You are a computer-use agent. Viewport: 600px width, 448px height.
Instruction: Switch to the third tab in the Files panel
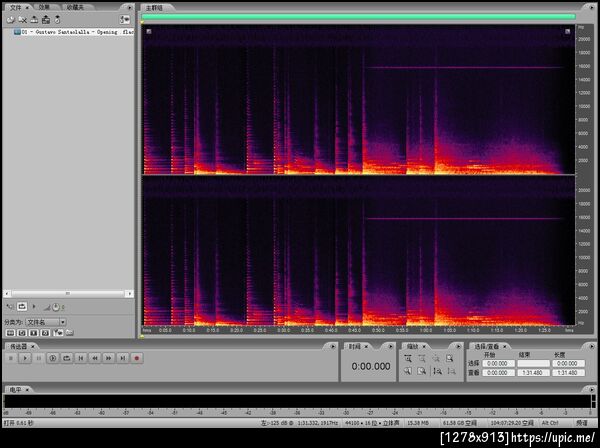(x=75, y=7)
